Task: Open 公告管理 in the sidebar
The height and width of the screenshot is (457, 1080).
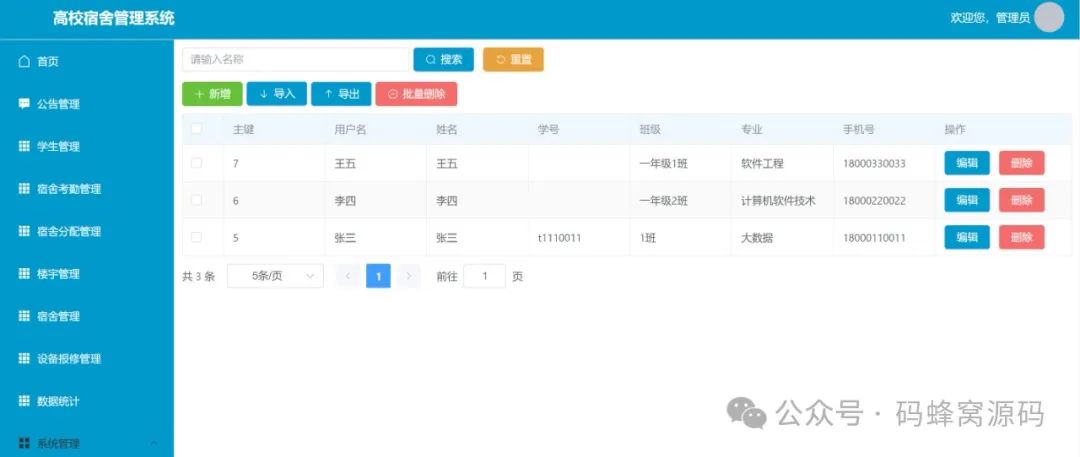Action: tap(87, 104)
